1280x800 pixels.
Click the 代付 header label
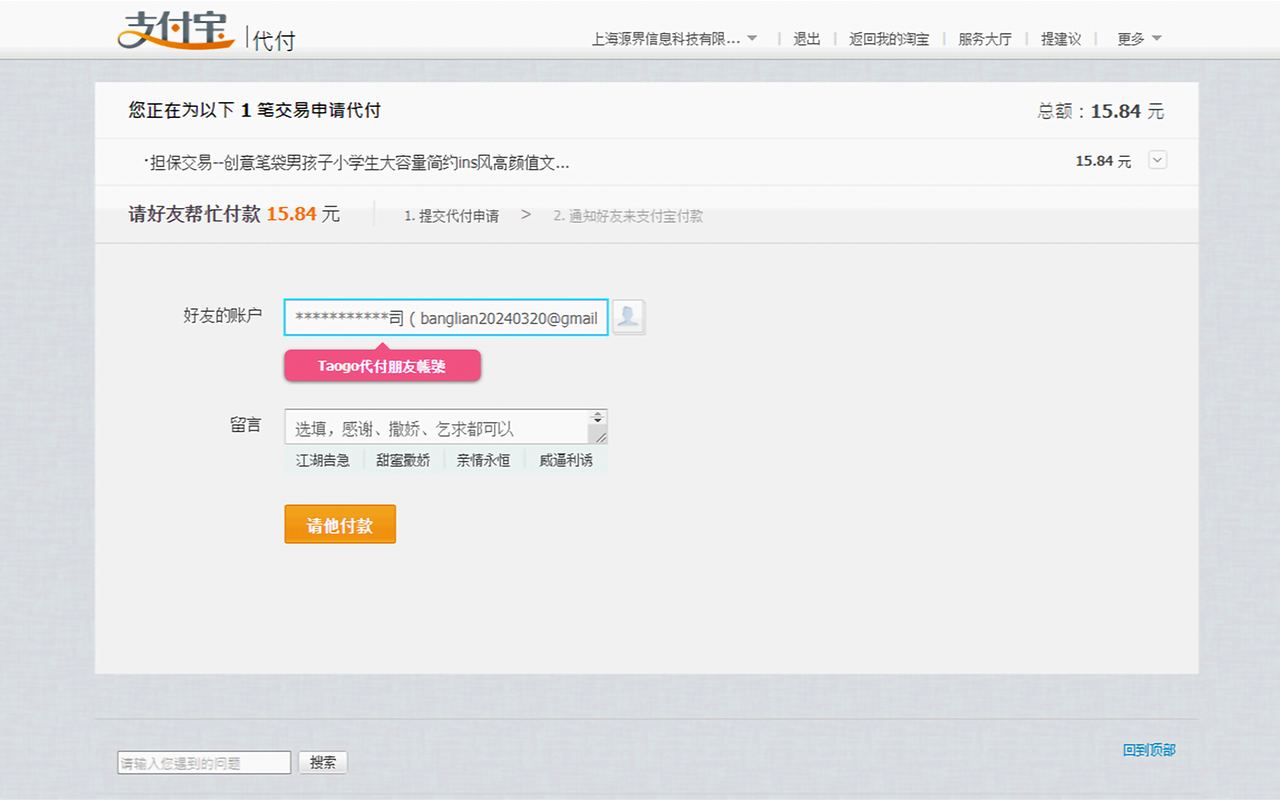tap(274, 40)
